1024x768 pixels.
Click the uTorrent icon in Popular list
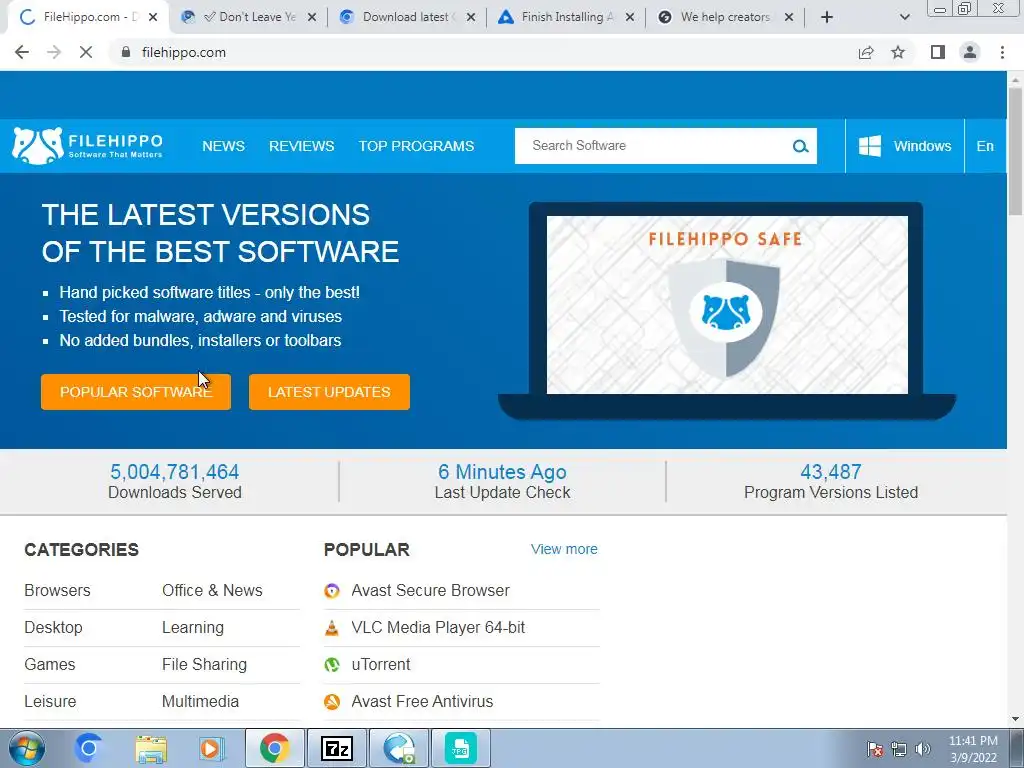coord(332,665)
